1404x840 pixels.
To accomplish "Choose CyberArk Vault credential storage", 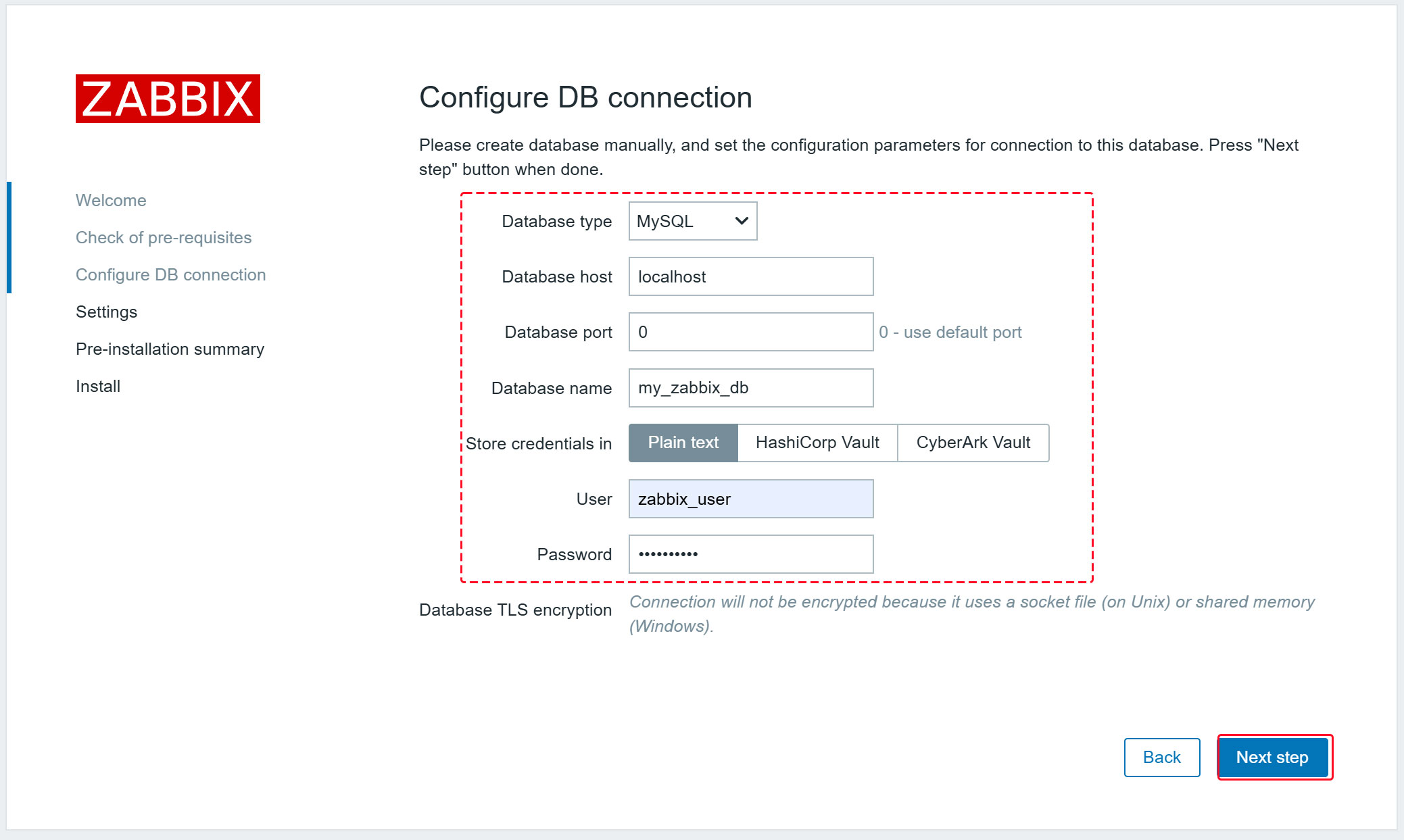I will (x=973, y=443).
